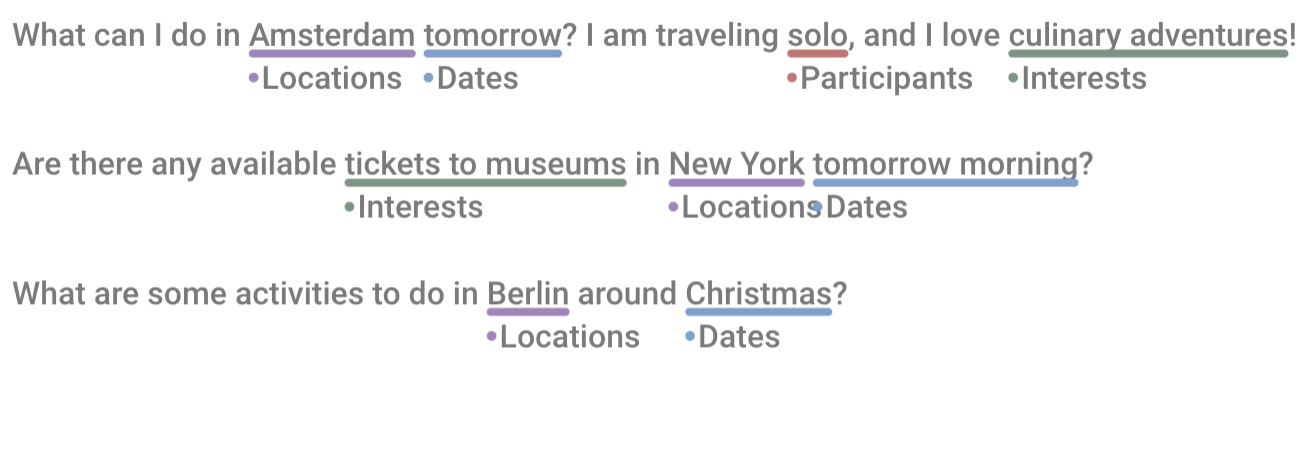Click the Locations label beneath Amsterdam

click(331, 78)
